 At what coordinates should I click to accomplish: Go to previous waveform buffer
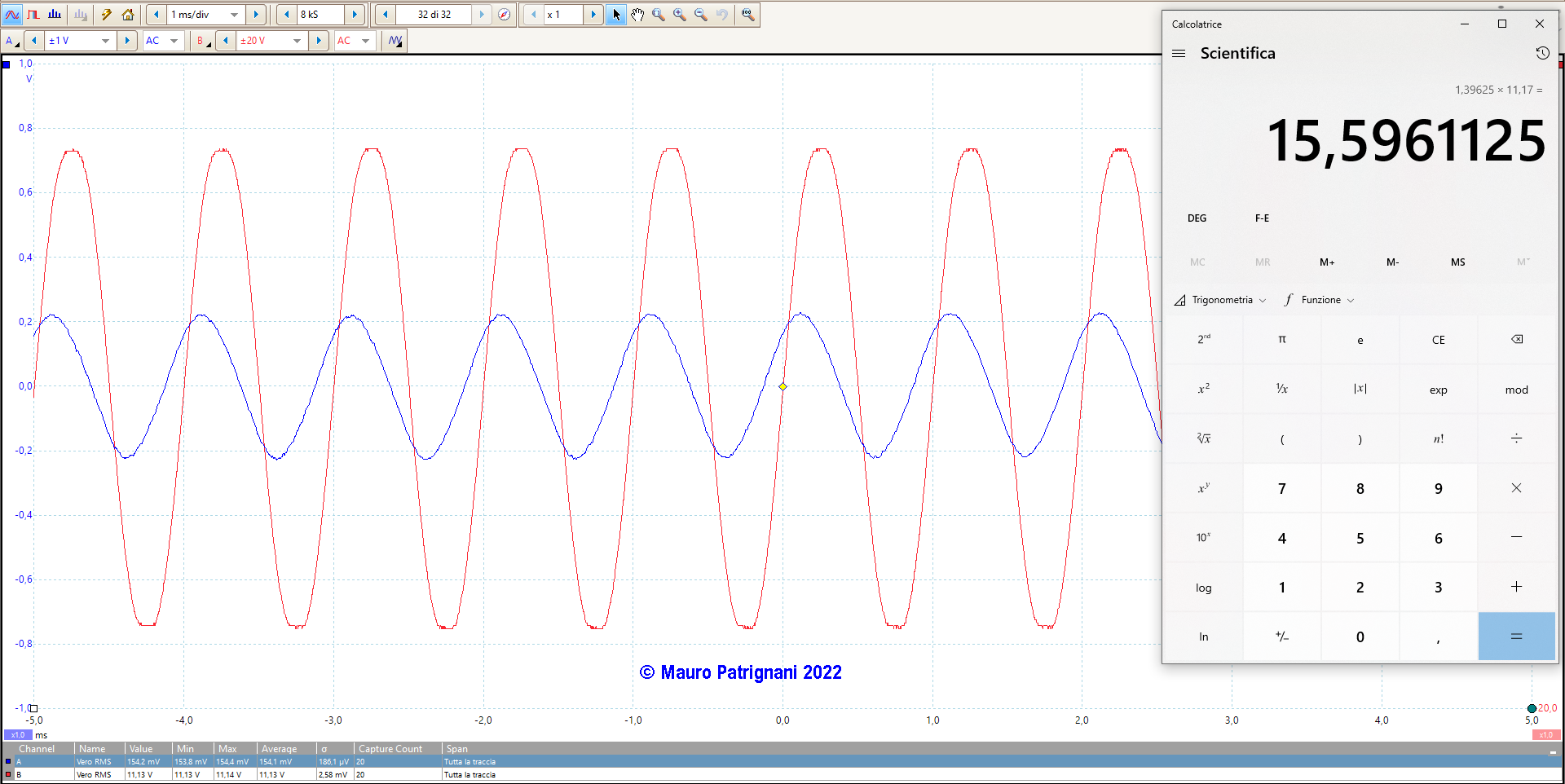pos(385,15)
